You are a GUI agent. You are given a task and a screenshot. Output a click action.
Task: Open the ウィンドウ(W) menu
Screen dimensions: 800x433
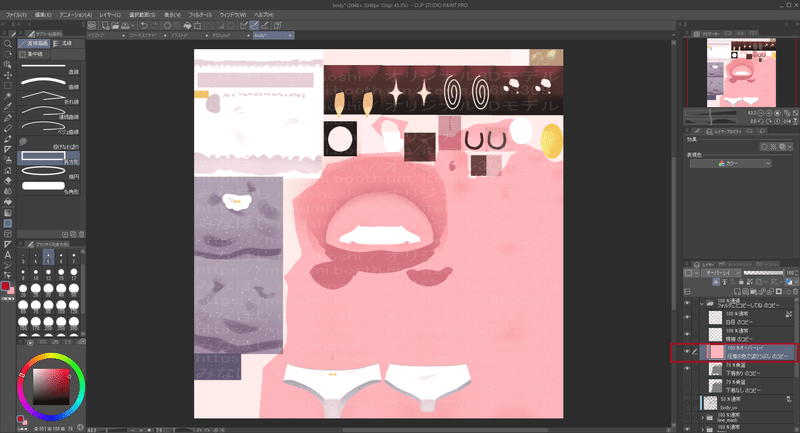pos(233,15)
